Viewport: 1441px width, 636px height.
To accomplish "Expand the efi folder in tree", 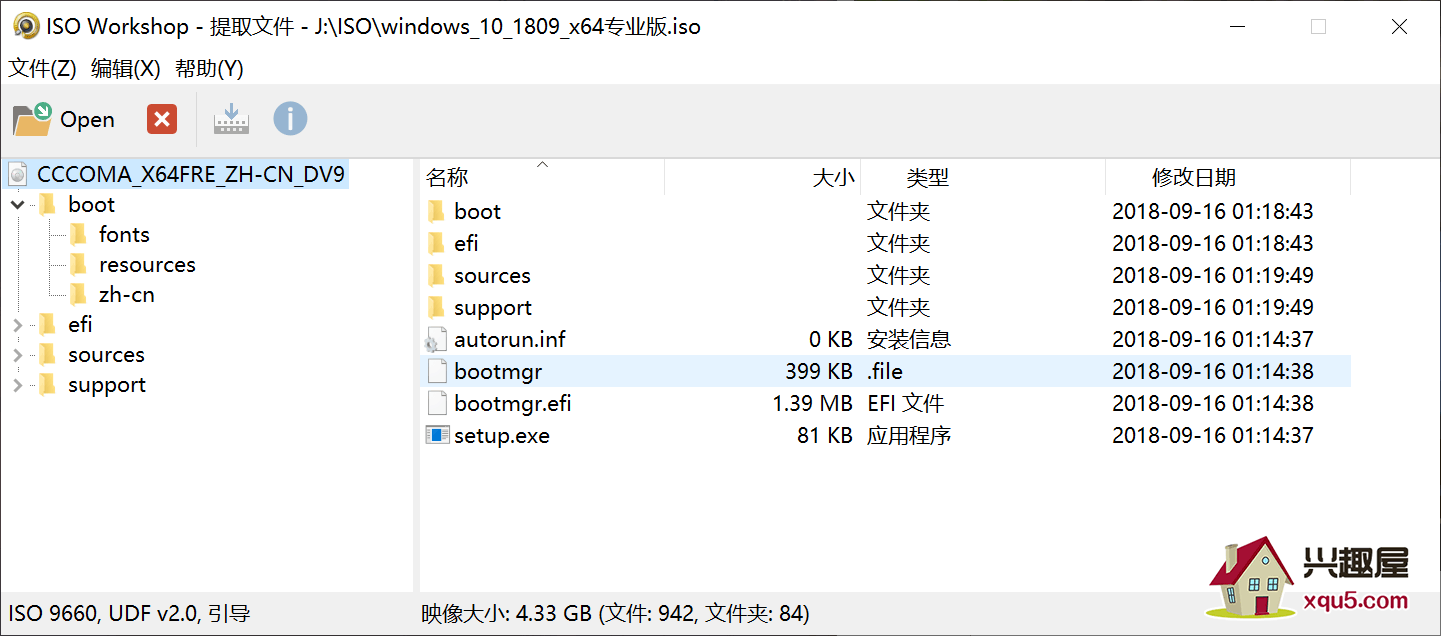I will [18, 324].
